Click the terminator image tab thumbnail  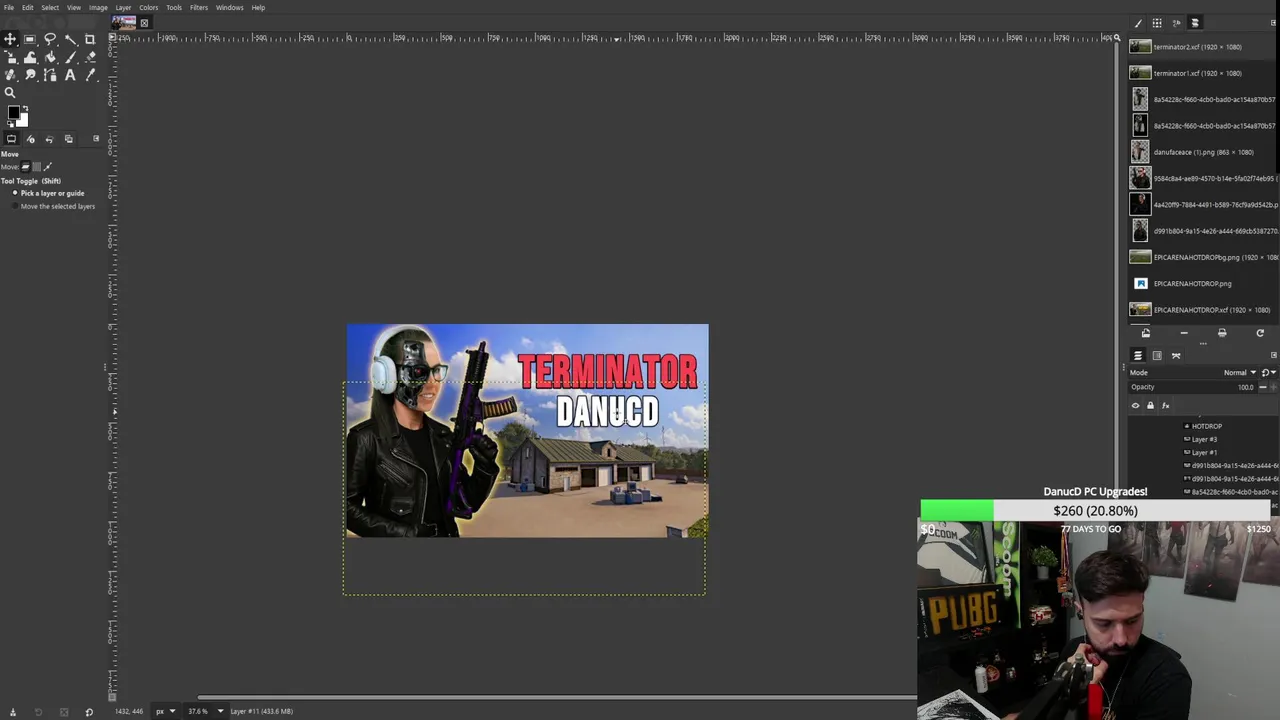124,22
